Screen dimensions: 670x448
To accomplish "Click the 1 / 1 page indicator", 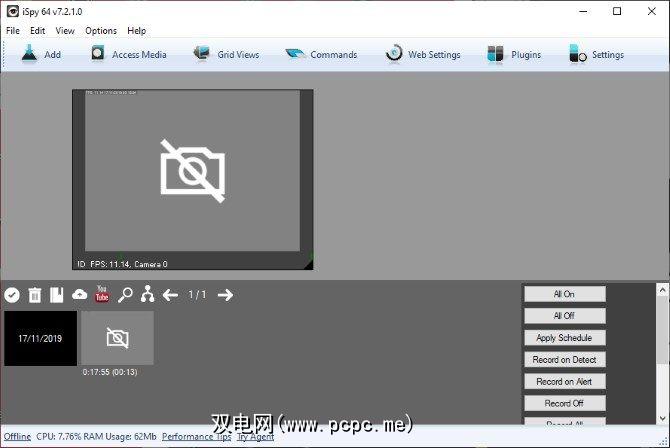I will click(x=197, y=295).
